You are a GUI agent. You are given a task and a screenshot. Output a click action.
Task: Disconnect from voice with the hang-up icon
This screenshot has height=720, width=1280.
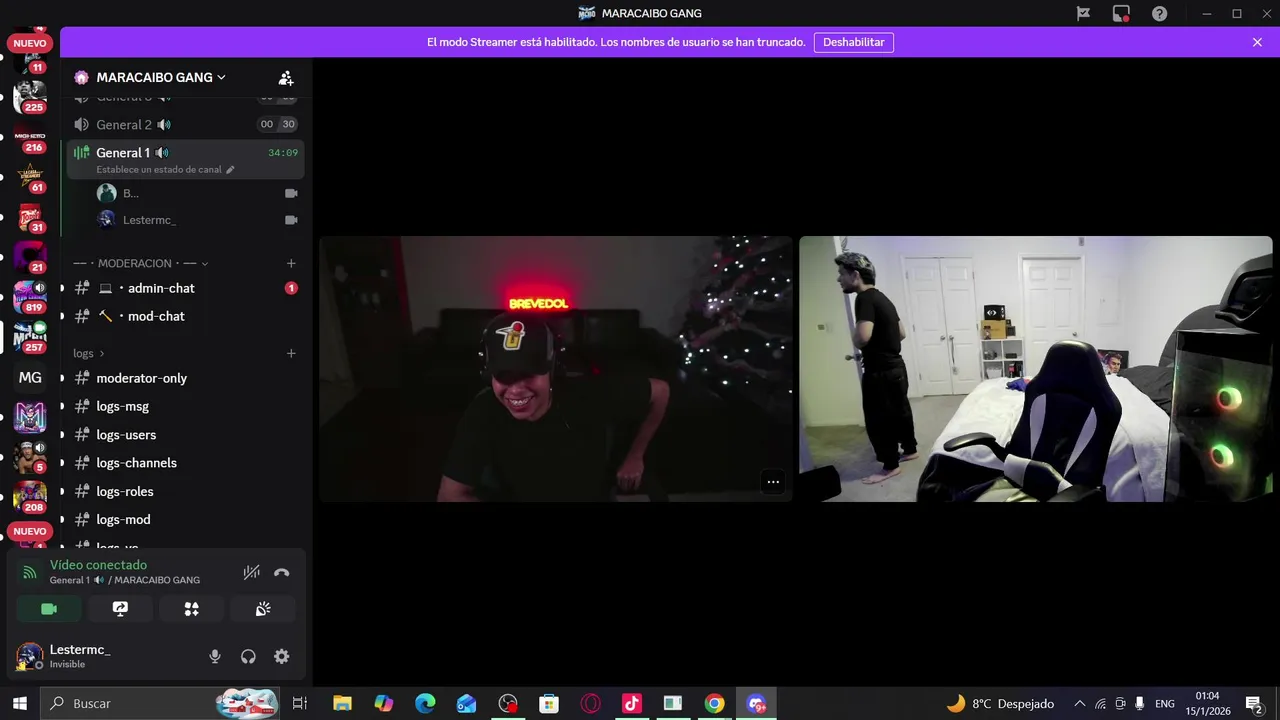[x=282, y=572]
